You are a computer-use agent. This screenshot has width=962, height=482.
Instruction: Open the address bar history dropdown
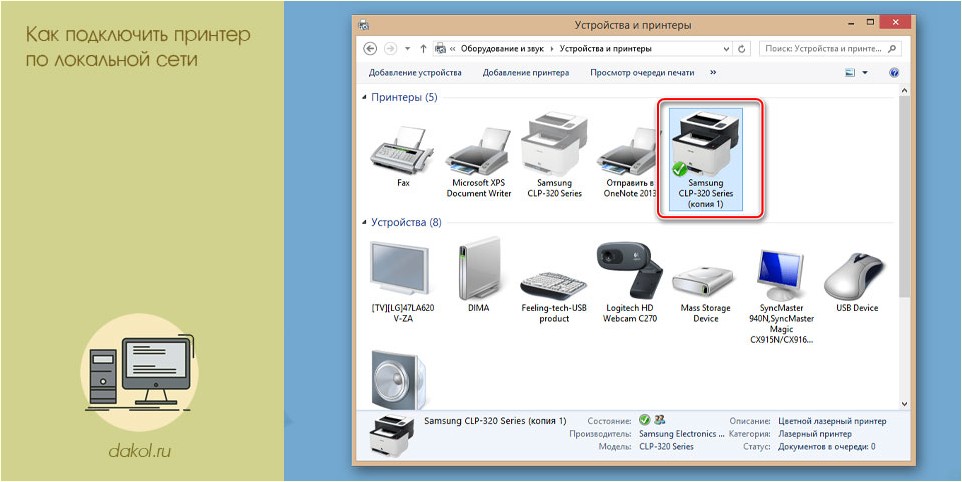pyautogui.click(x=726, y=48)
